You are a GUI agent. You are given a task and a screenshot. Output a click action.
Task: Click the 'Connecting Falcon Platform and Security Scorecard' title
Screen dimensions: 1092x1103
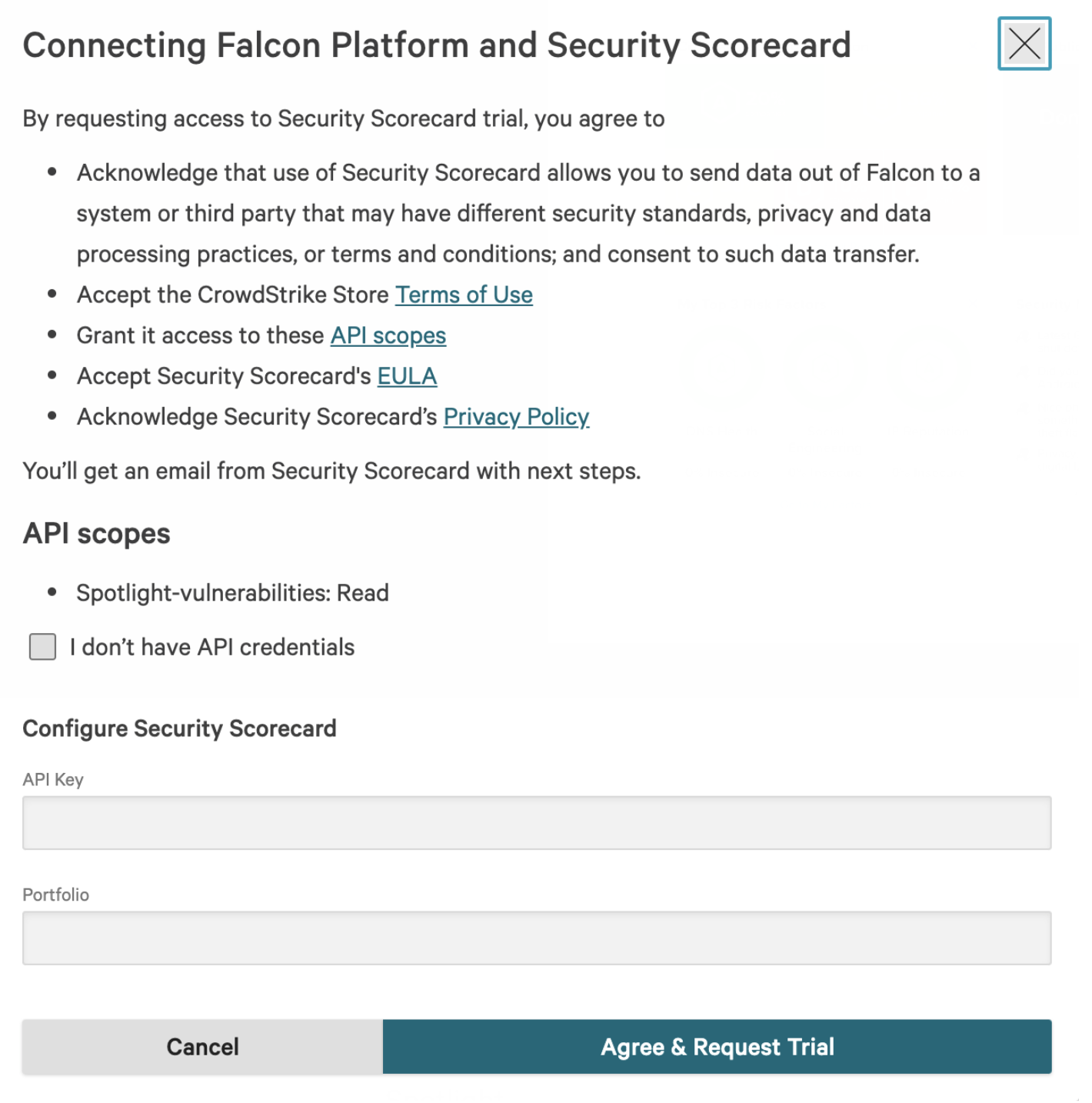437,45
